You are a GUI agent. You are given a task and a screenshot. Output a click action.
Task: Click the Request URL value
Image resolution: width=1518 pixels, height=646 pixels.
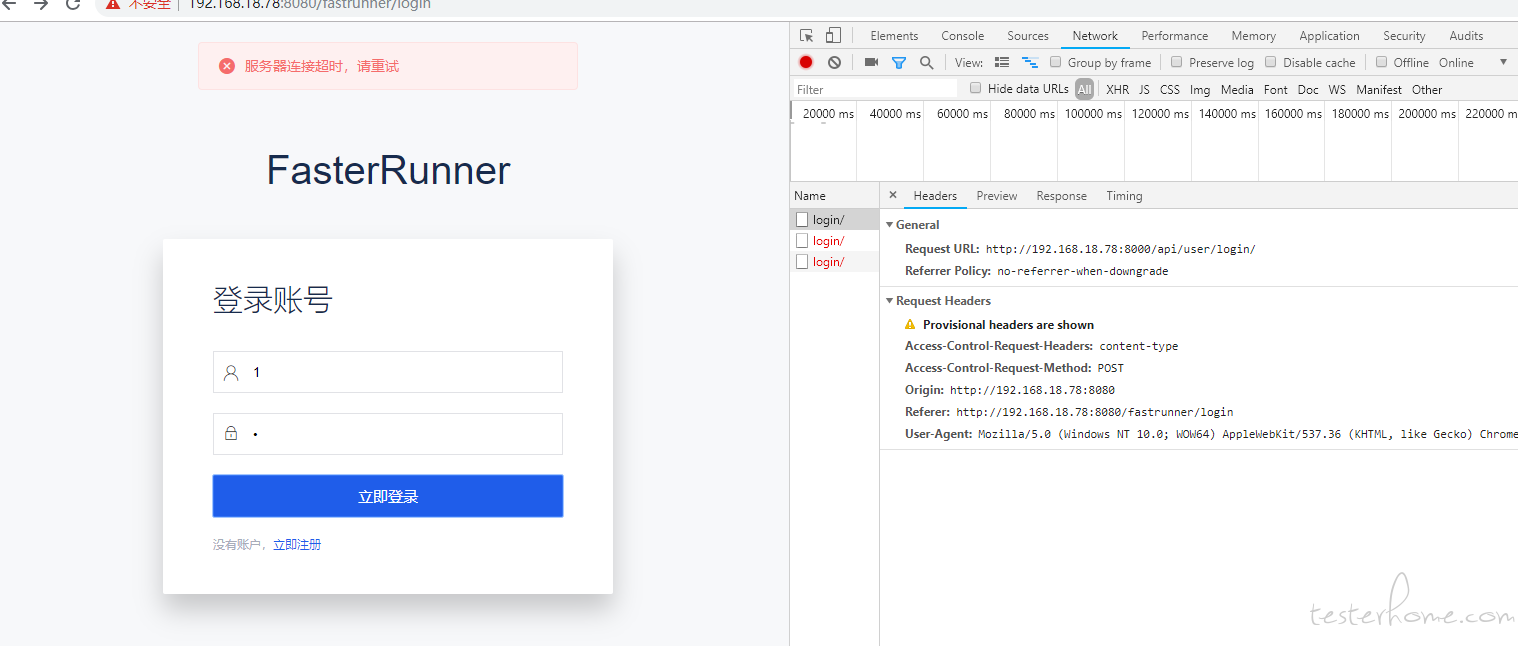[x=1120, y=249]
